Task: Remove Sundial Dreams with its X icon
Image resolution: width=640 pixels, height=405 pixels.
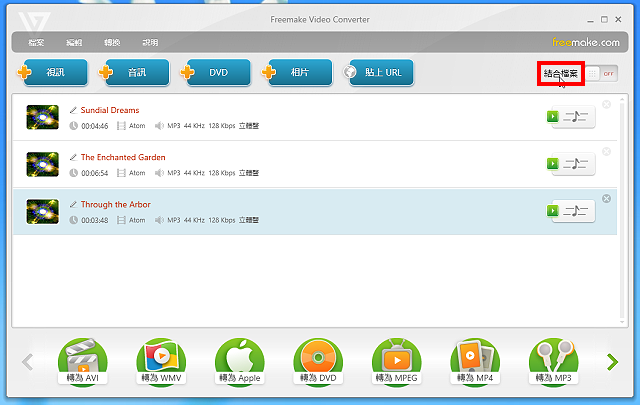Action: coord(607,105)
